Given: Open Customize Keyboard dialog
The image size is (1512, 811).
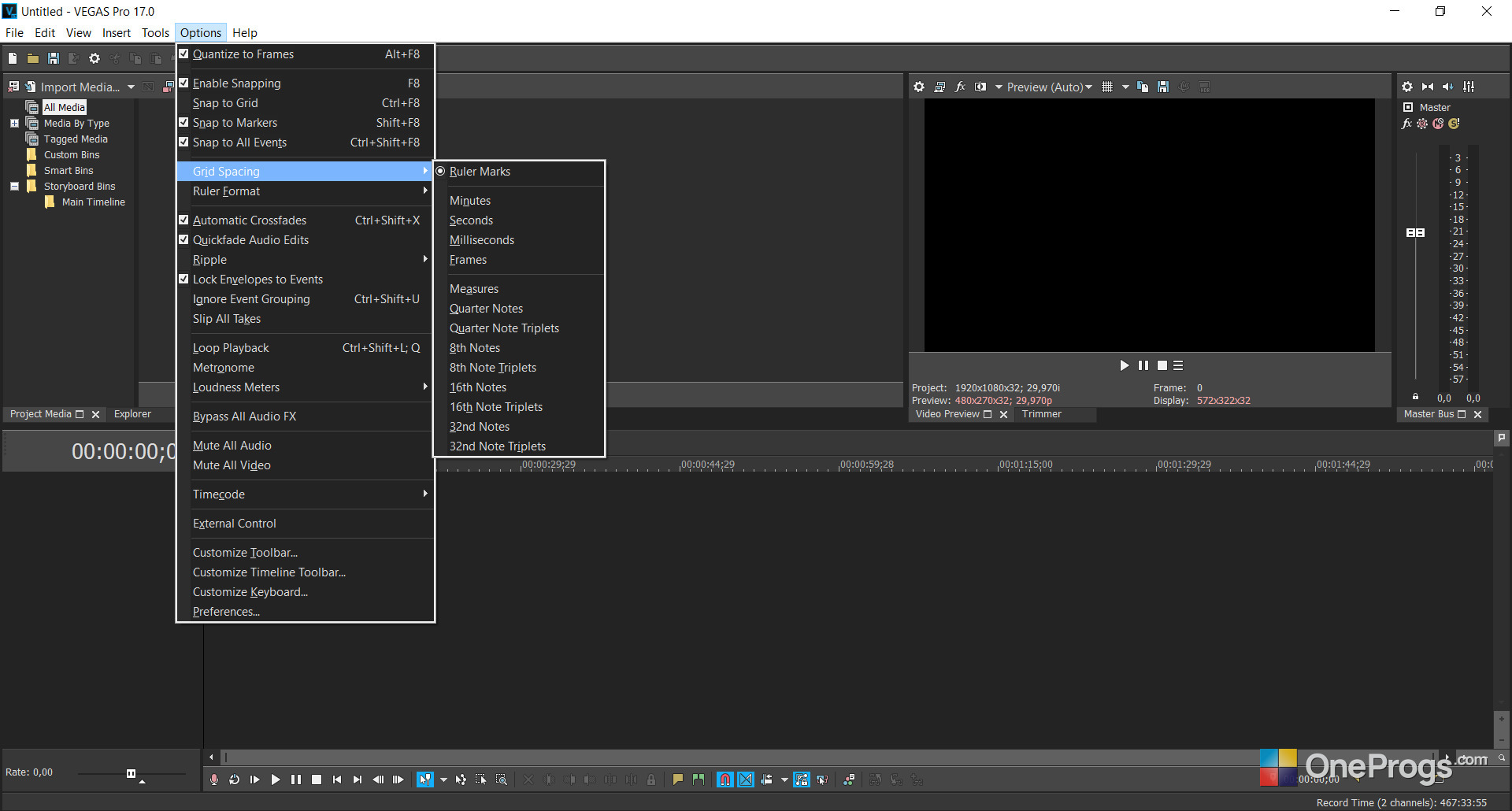Looking at the screenshot, I should point(306,592).
